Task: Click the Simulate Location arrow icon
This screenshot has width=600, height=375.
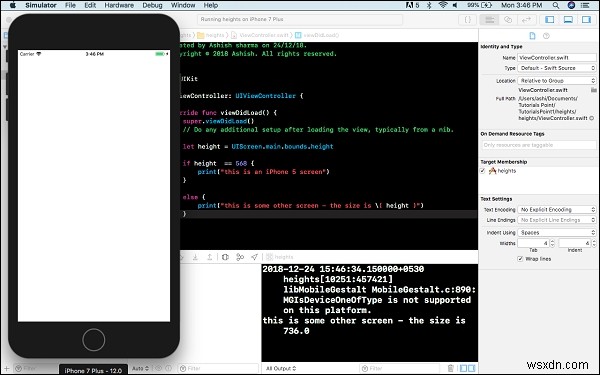Action: (254, 257)
